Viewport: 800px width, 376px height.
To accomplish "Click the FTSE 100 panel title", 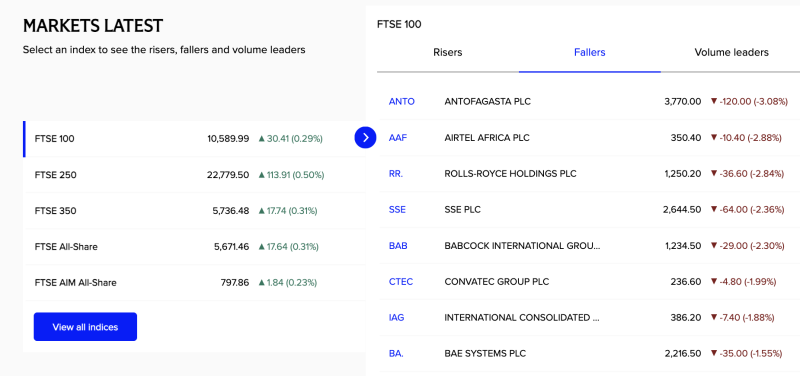I will 399,24.
